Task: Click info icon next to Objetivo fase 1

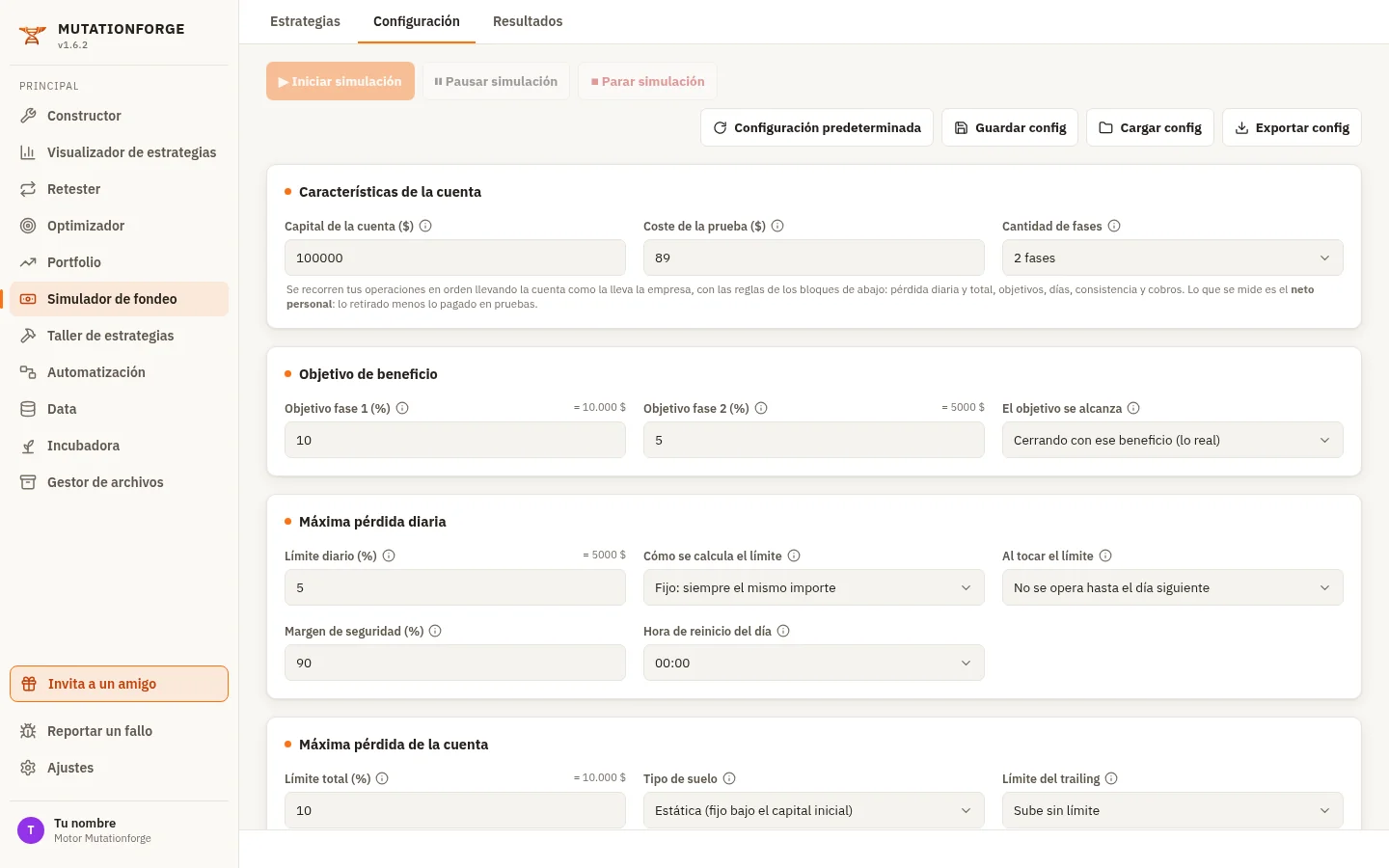Action: [402, 408]
